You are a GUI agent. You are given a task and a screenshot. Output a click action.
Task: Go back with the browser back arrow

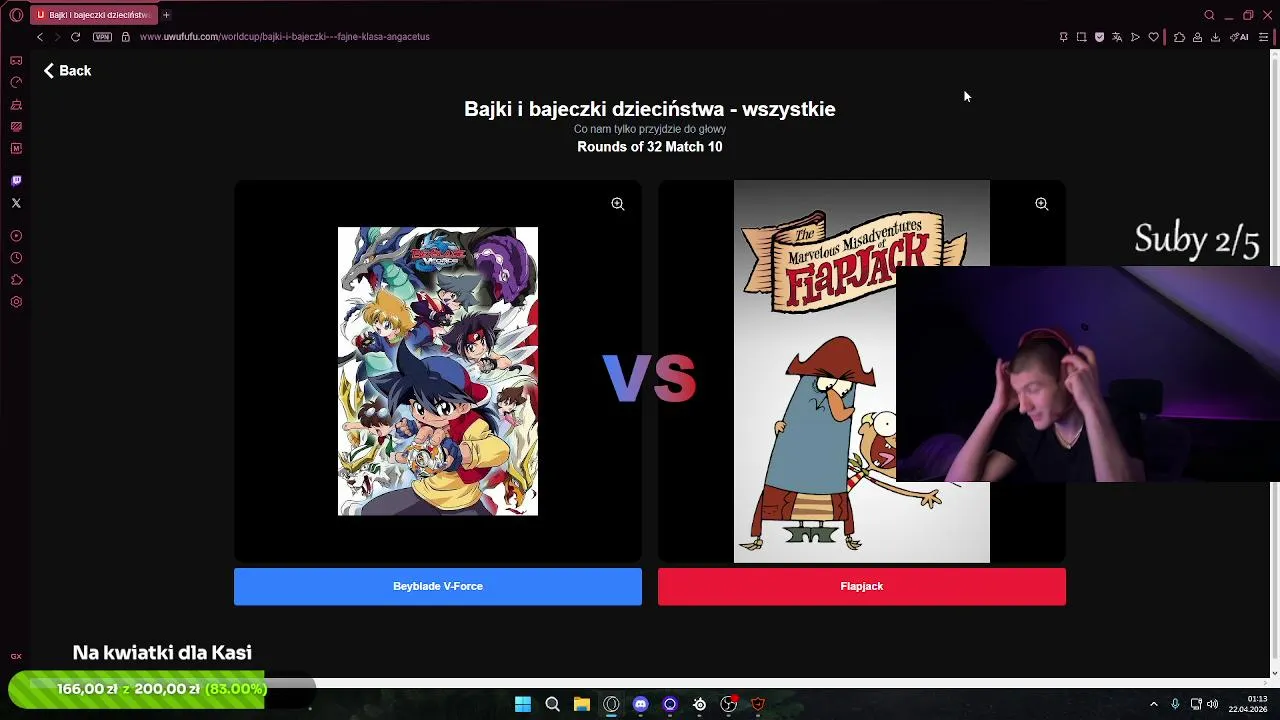tap(40, 37)
